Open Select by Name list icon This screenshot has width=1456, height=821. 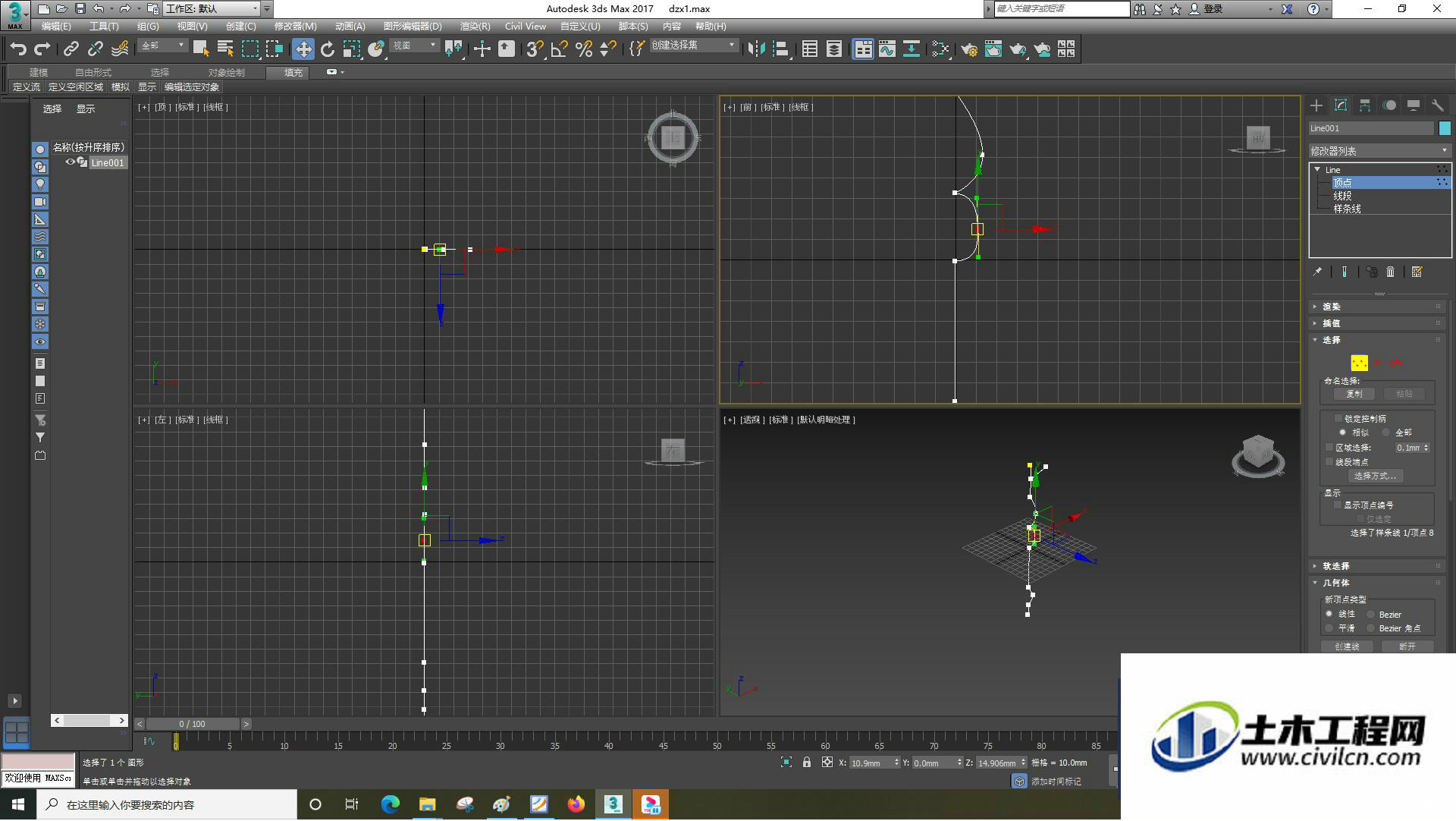pos(225,49)
